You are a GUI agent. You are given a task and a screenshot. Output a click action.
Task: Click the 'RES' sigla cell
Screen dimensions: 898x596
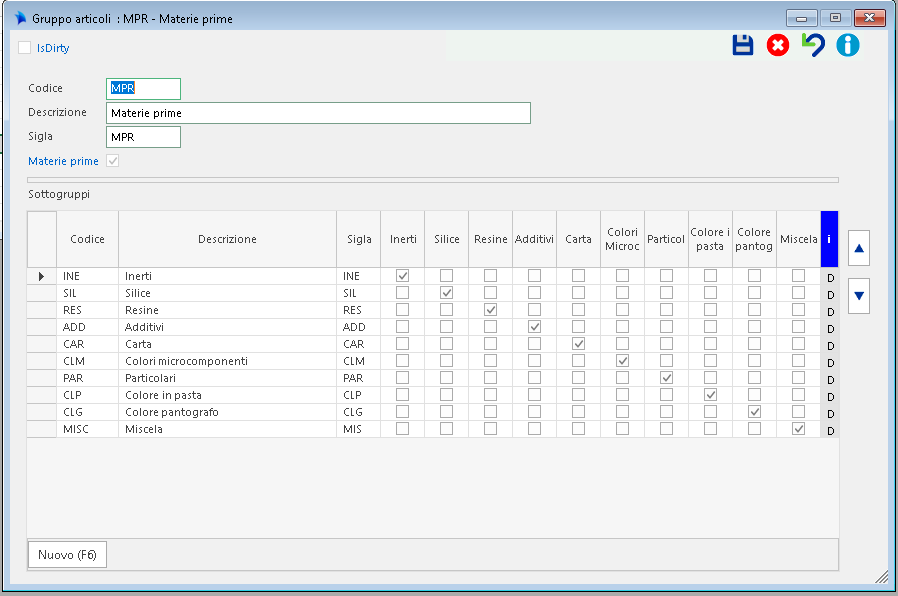point(359,310)
